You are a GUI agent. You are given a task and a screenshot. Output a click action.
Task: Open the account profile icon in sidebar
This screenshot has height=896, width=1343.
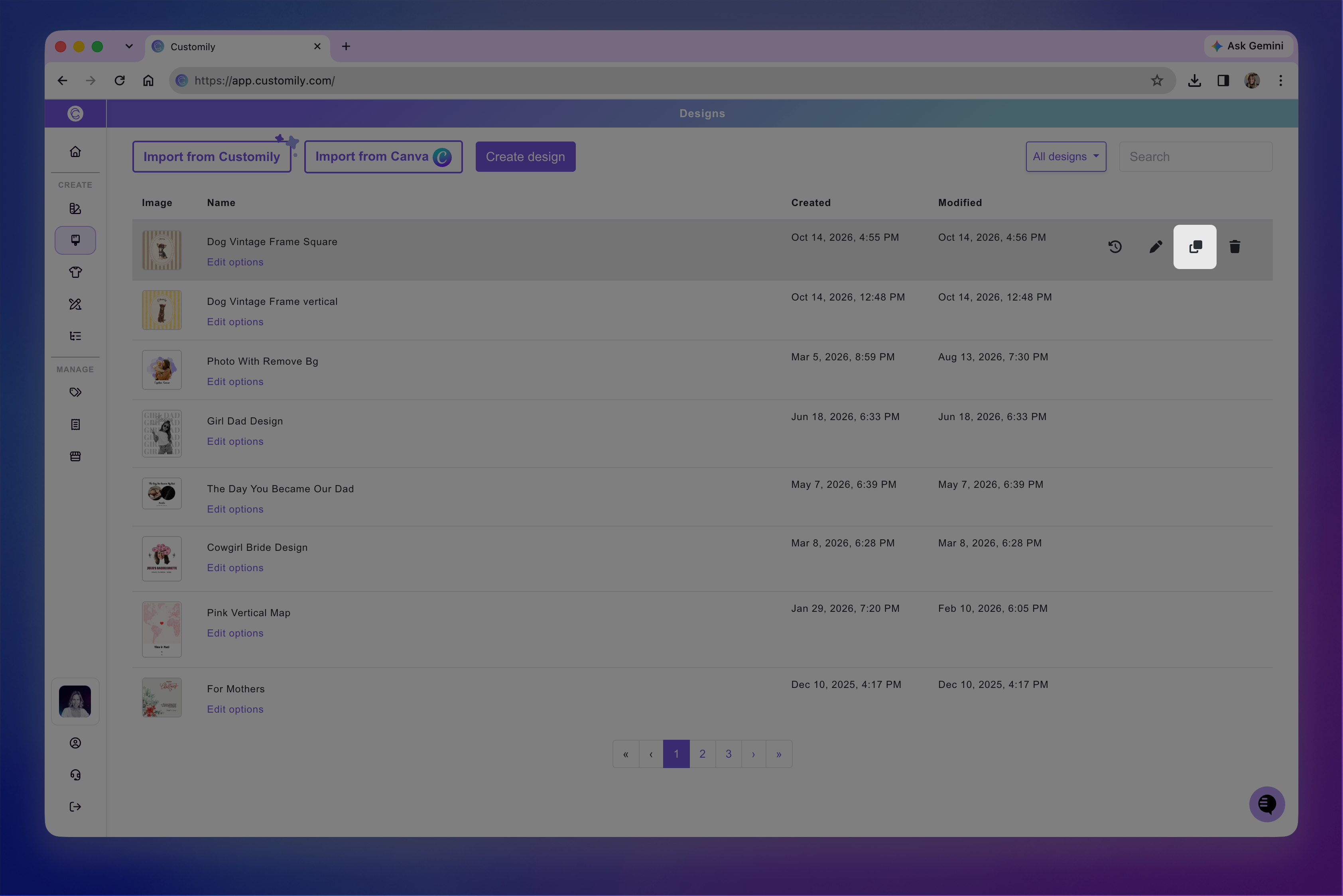point(75,743)
